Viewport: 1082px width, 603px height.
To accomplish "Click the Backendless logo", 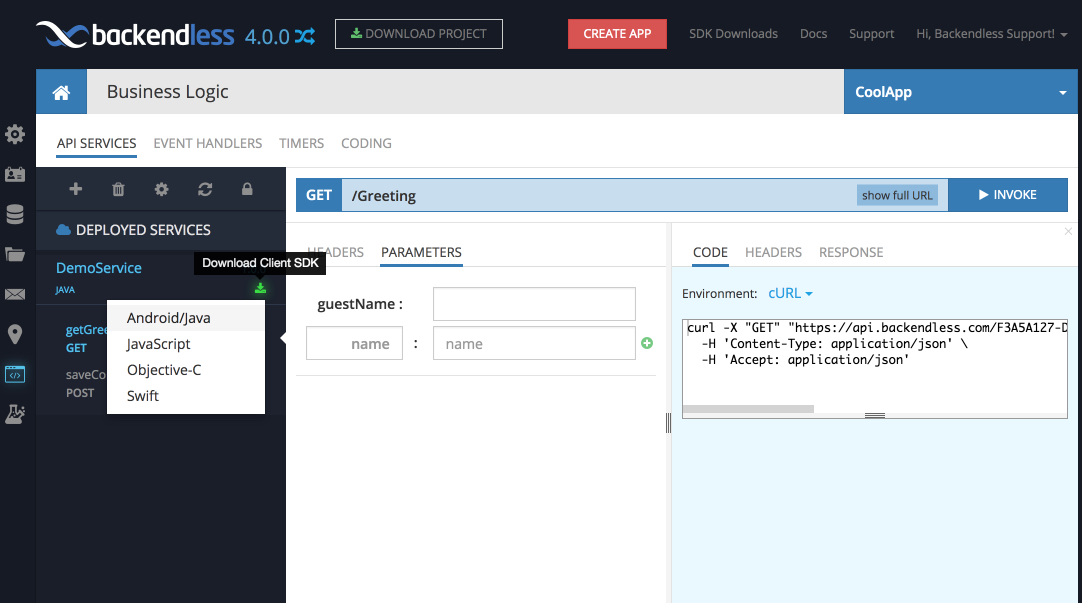I will coord(135,34).
